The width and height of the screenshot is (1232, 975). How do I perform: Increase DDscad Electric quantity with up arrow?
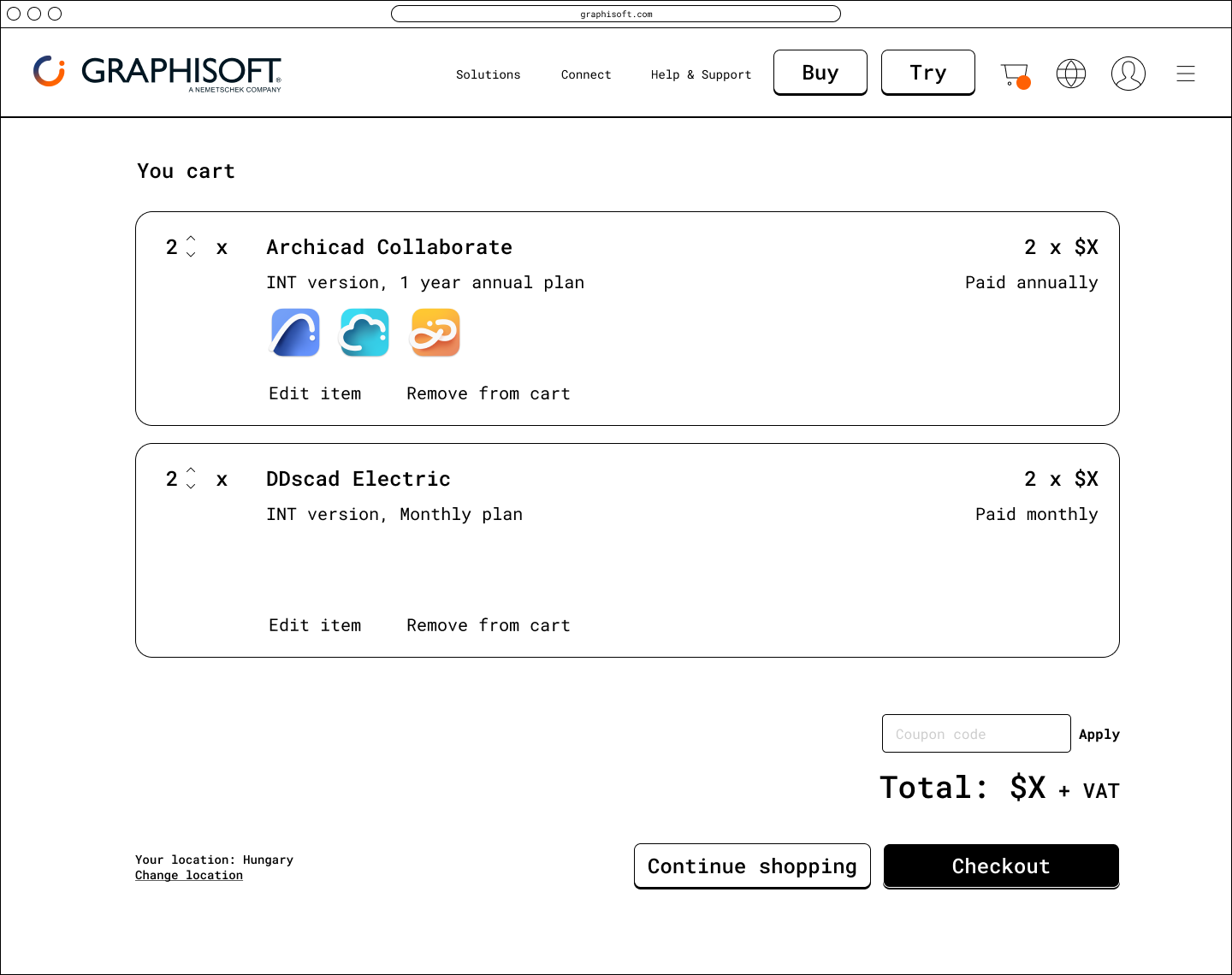click(x=191, y=470)
